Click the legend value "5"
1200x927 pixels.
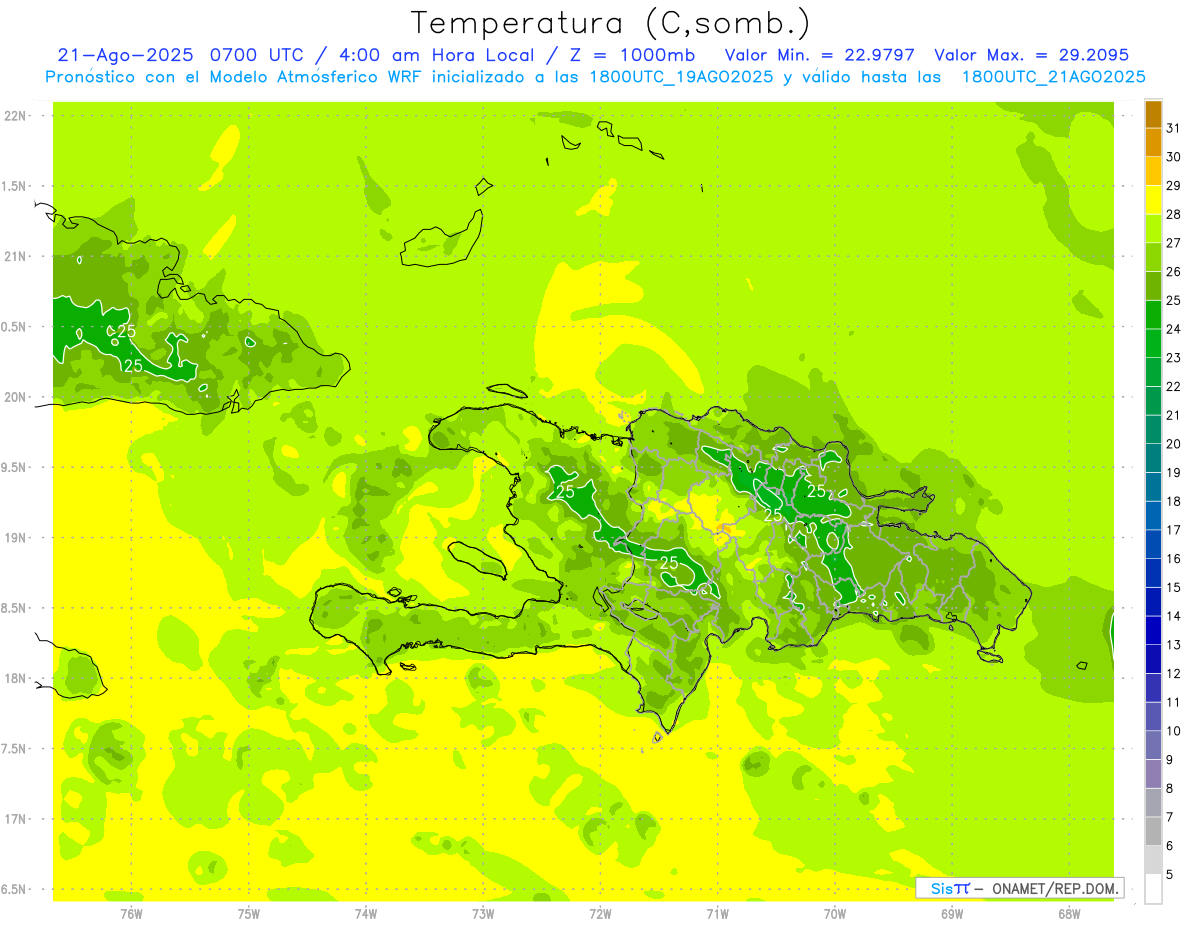pos(1170,874)
